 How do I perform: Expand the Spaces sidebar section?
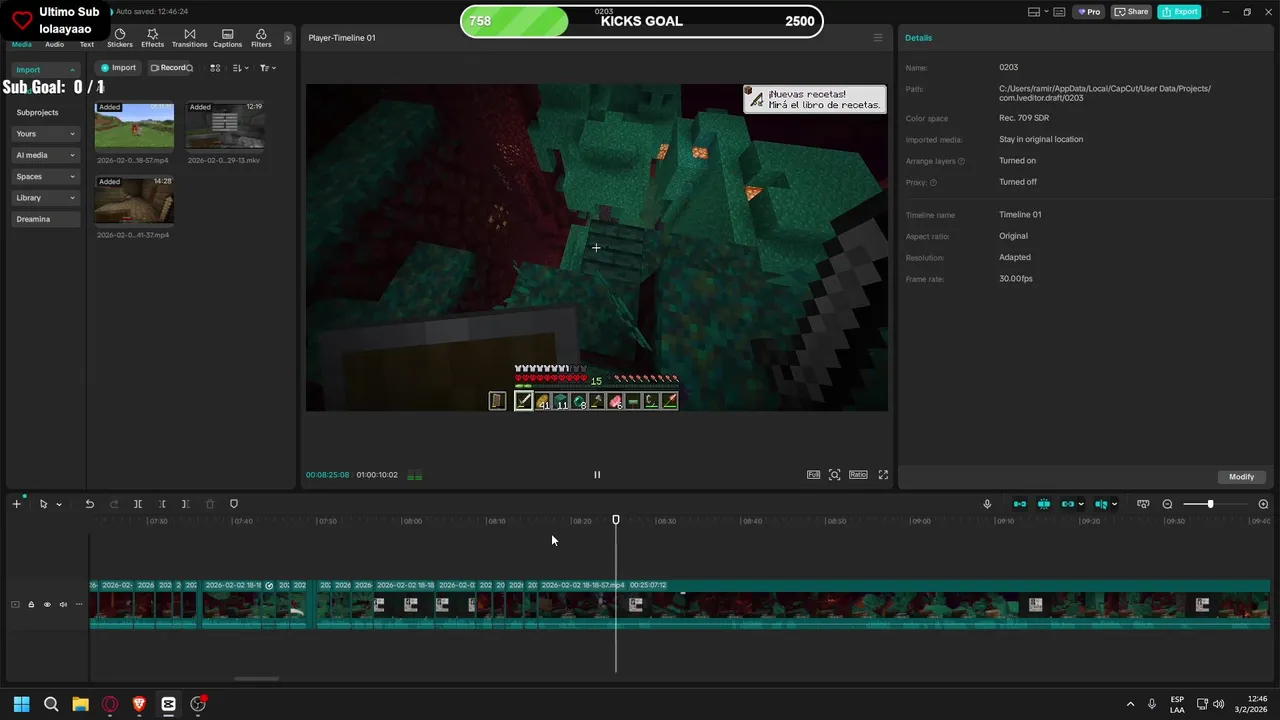[x=45, y=176]
